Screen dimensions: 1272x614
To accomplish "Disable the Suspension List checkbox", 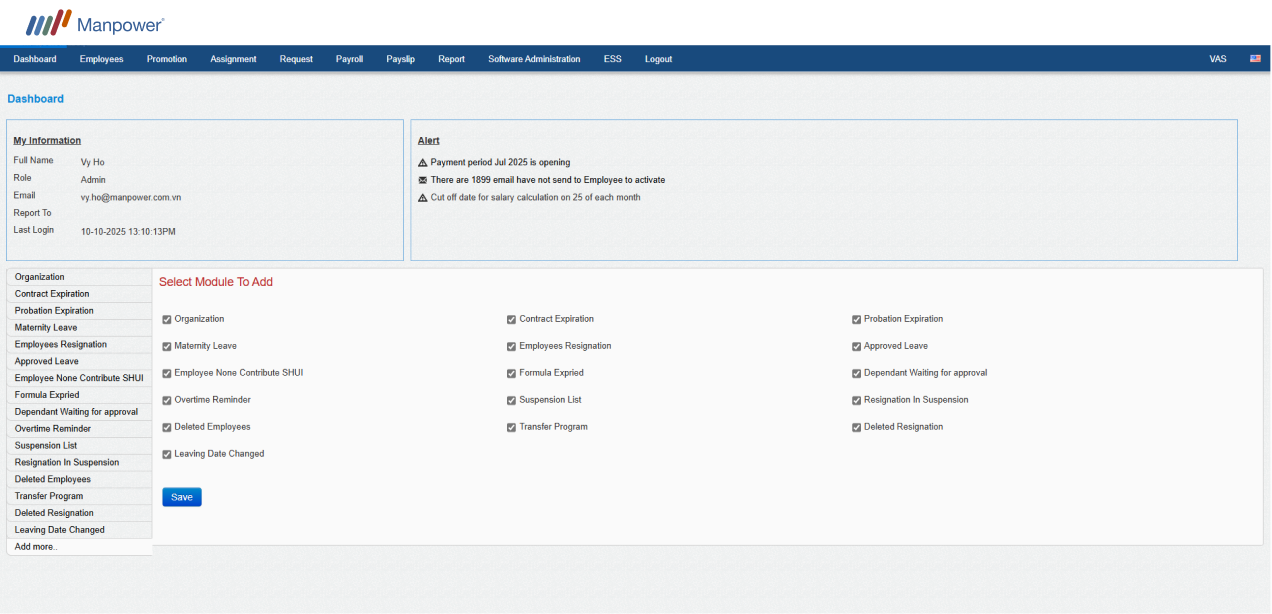I will tap(512, 401).
